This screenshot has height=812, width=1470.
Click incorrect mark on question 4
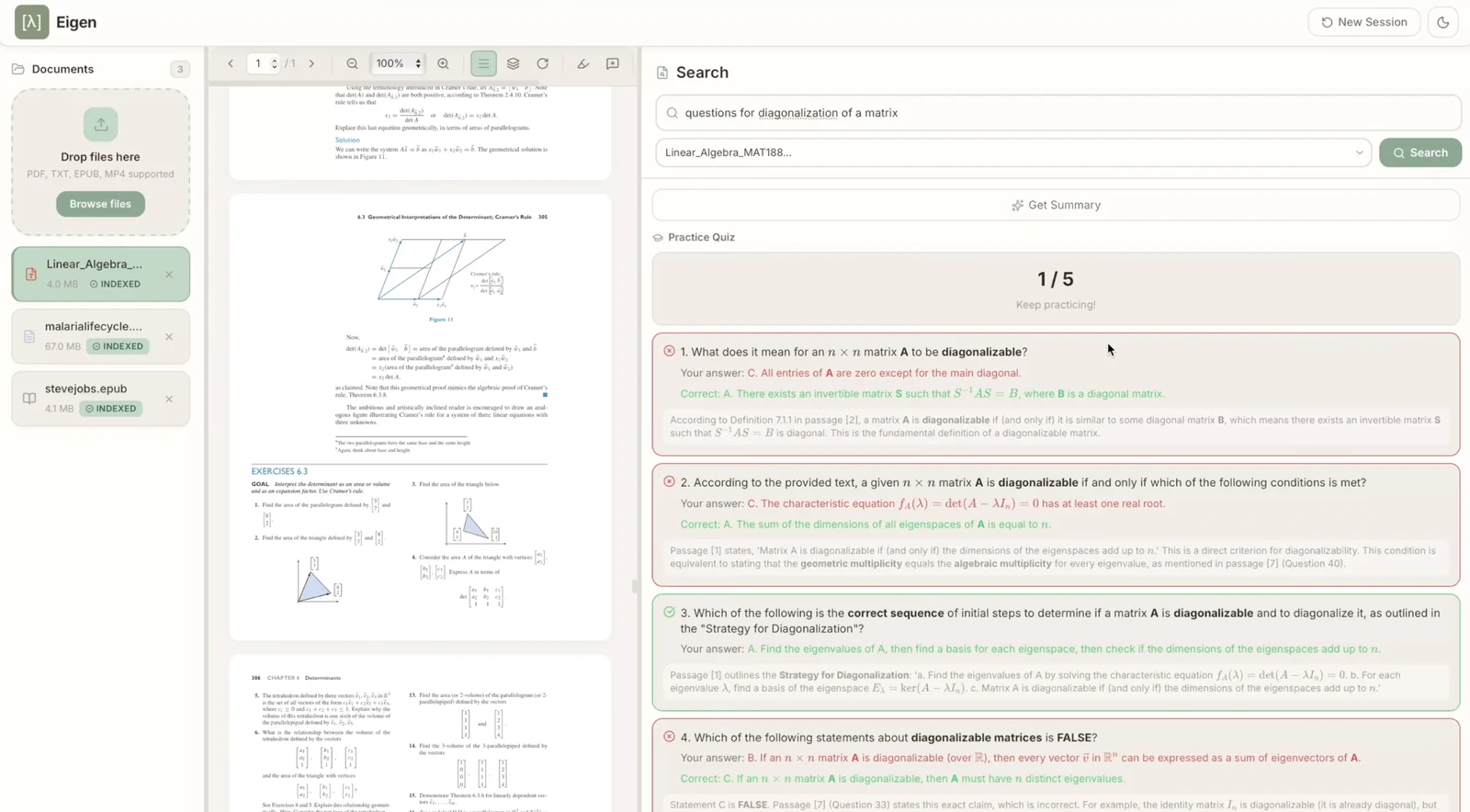pos(669,737)
